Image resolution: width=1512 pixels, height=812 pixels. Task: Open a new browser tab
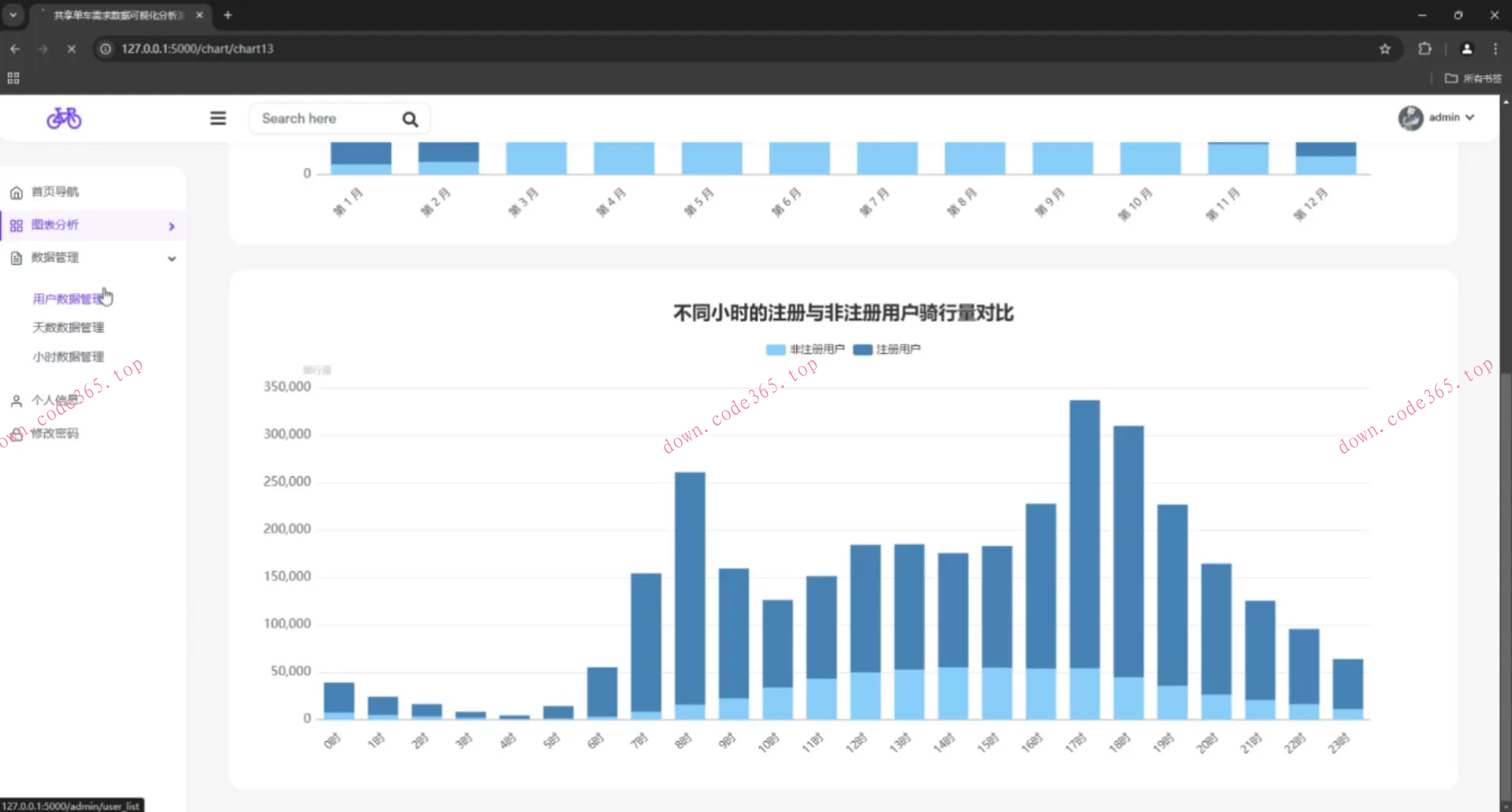[x=228, y=15]
